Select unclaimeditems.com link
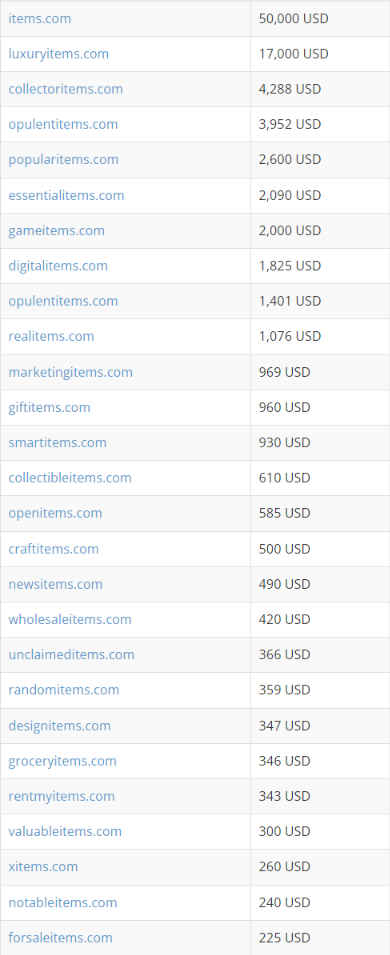This screenshot has height=955, width=390. tap(71, 655)
